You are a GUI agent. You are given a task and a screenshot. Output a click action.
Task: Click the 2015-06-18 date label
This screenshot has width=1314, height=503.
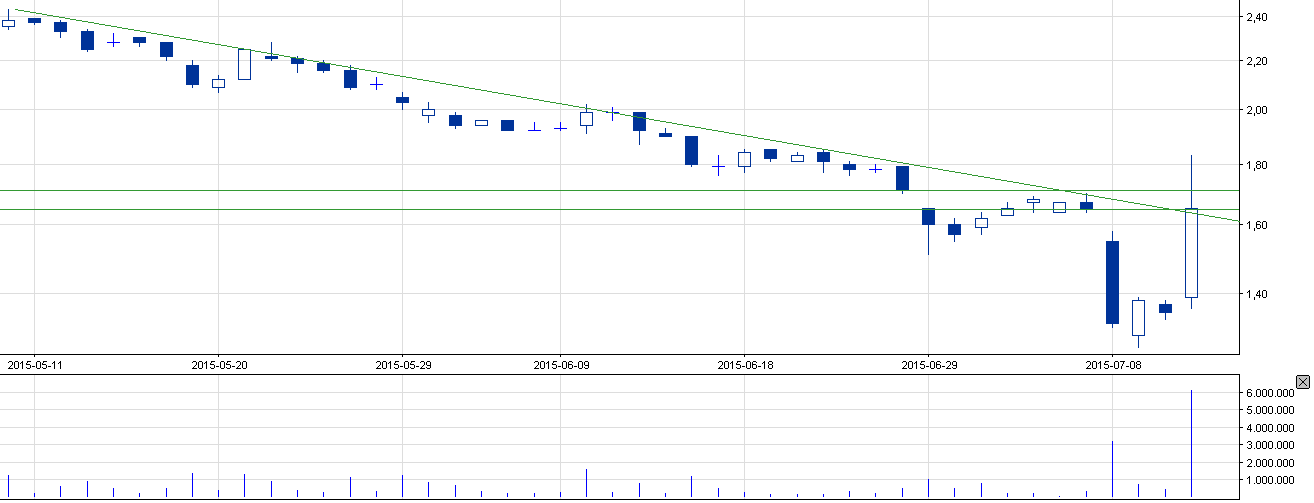(x=745, y=365)
